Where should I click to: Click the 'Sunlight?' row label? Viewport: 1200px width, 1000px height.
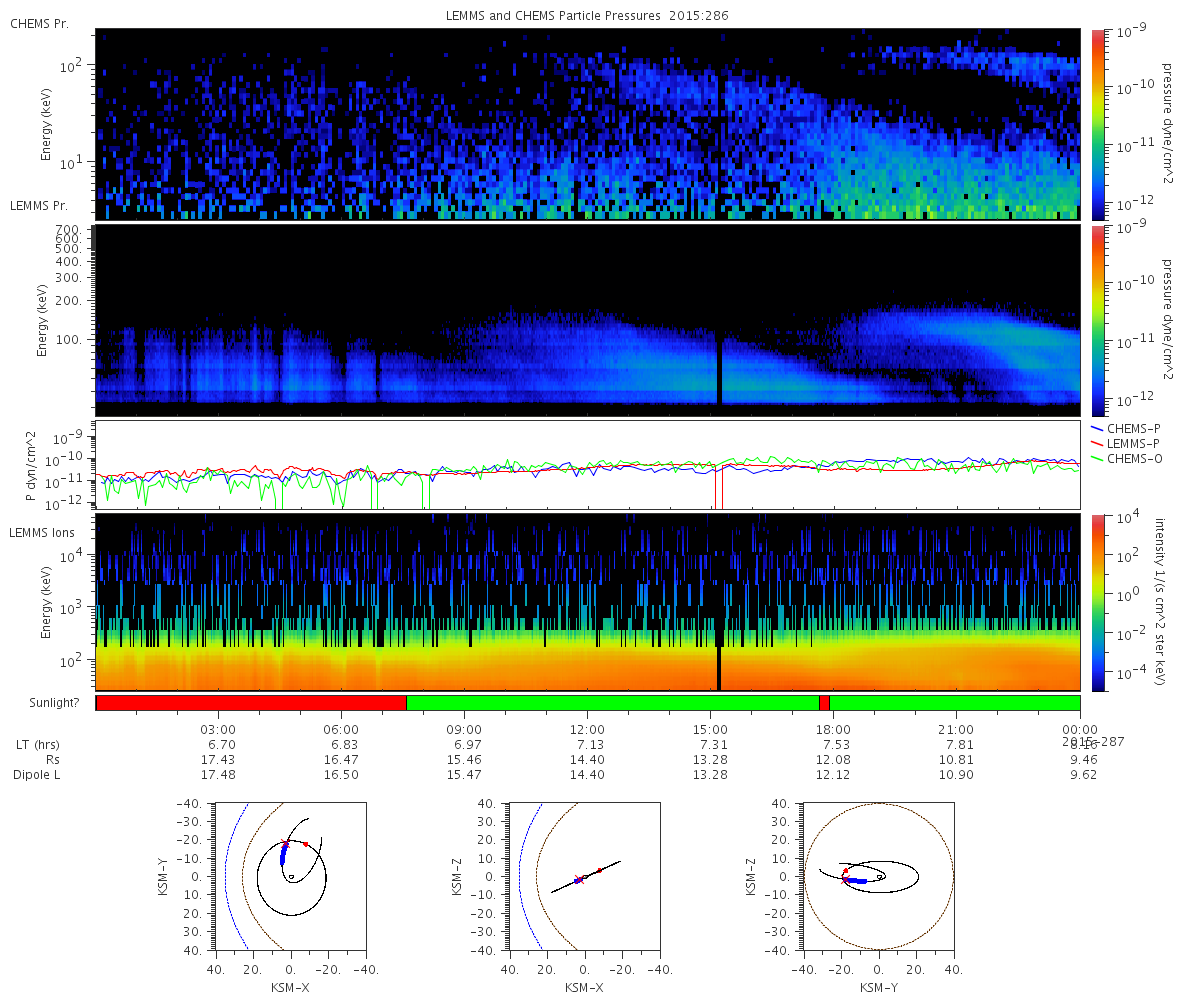click(53, 703)
